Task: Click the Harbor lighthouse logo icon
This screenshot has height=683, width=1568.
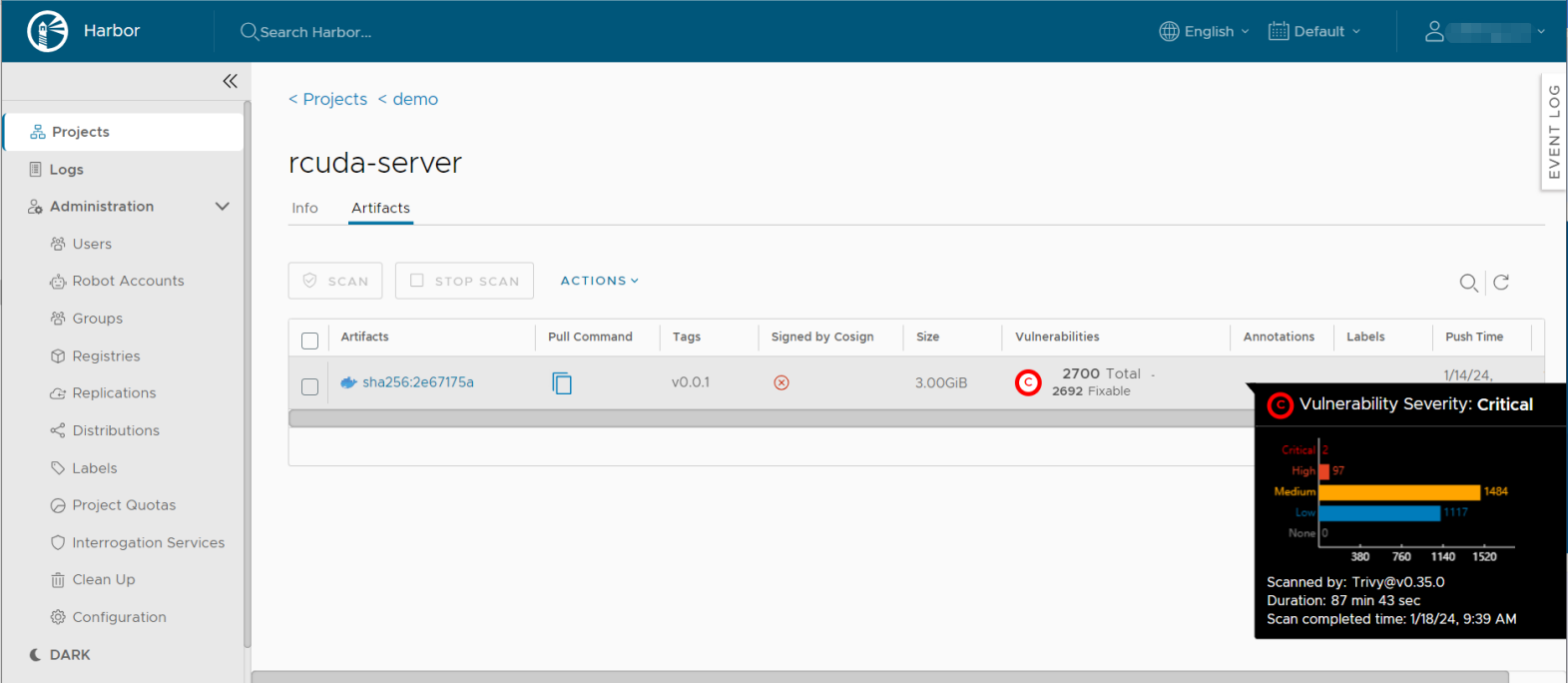Action: [x=47, y=31]
